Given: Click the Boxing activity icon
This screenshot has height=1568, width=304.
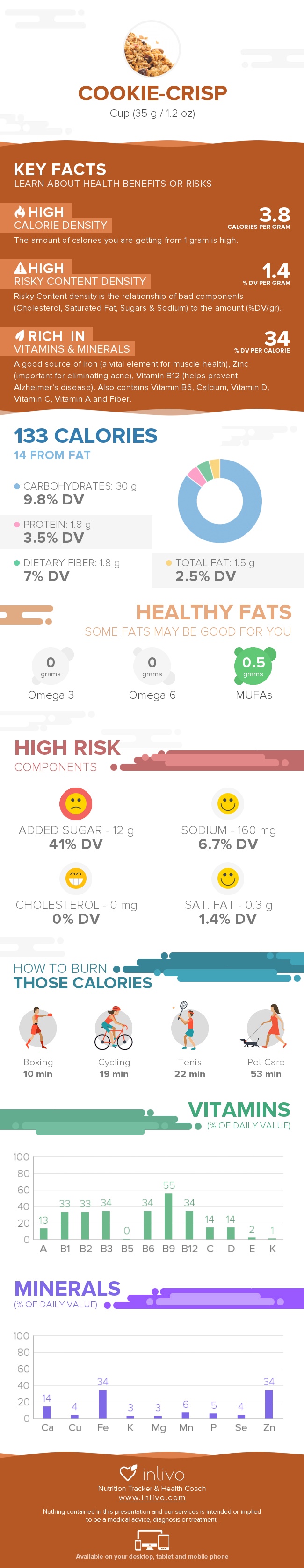Looking at the screenshot, I should [x=38, y=1028].
